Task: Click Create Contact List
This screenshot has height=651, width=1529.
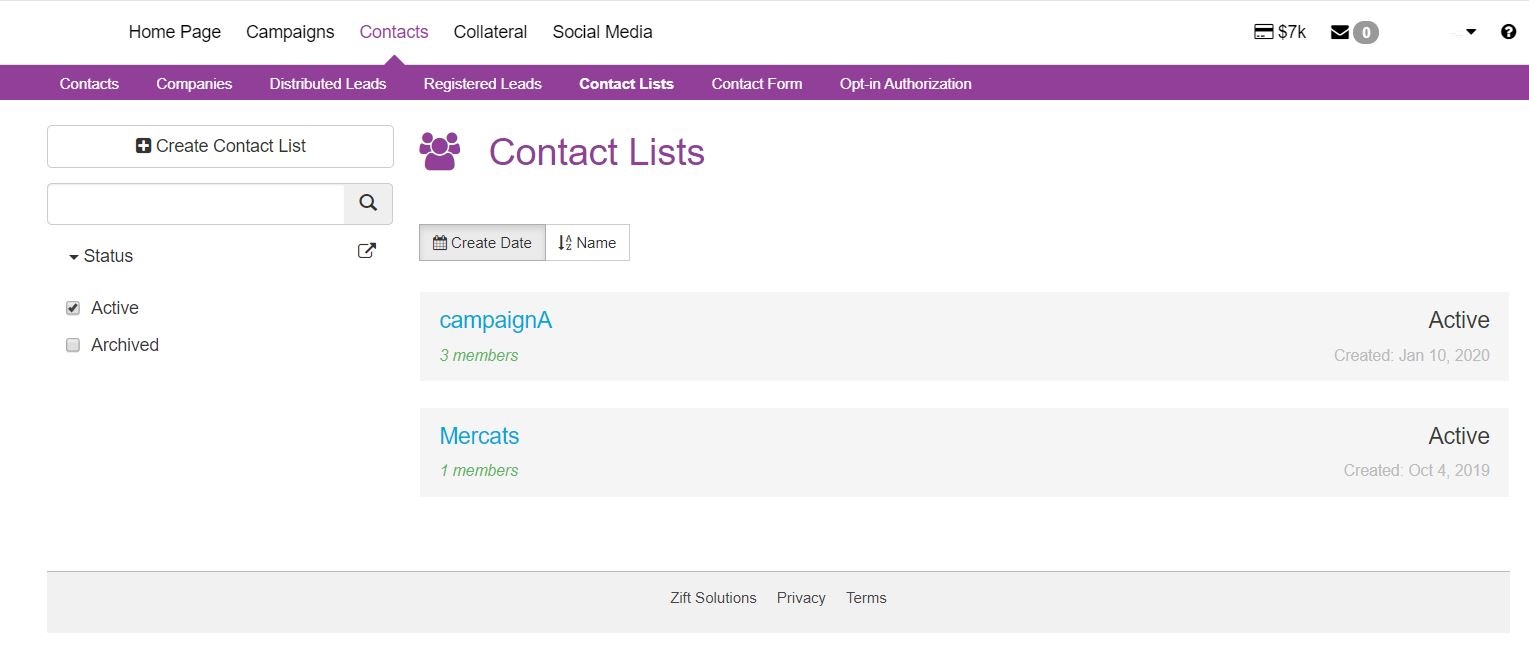Action: click(219, 146)
